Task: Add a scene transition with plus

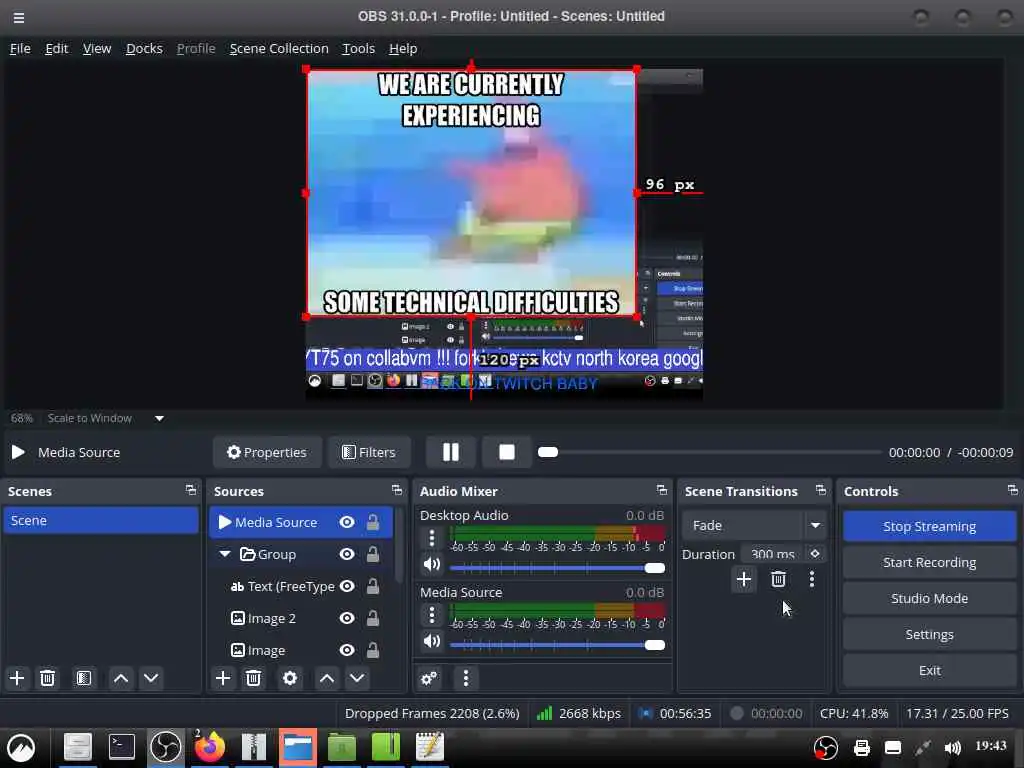Action: (x=743, y=579)
